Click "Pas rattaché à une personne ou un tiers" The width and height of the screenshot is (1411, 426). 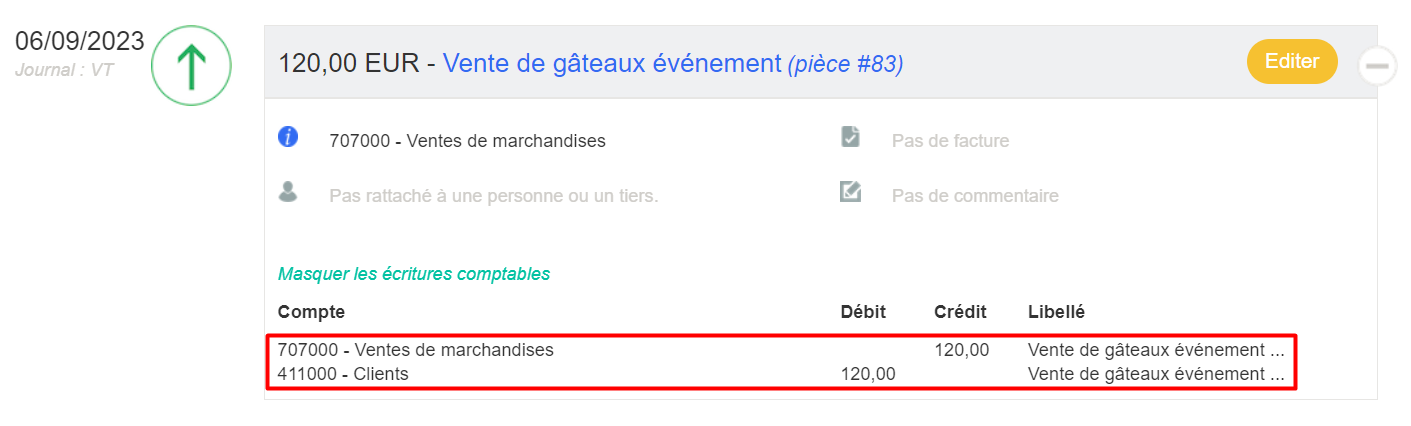coord(493,196)
